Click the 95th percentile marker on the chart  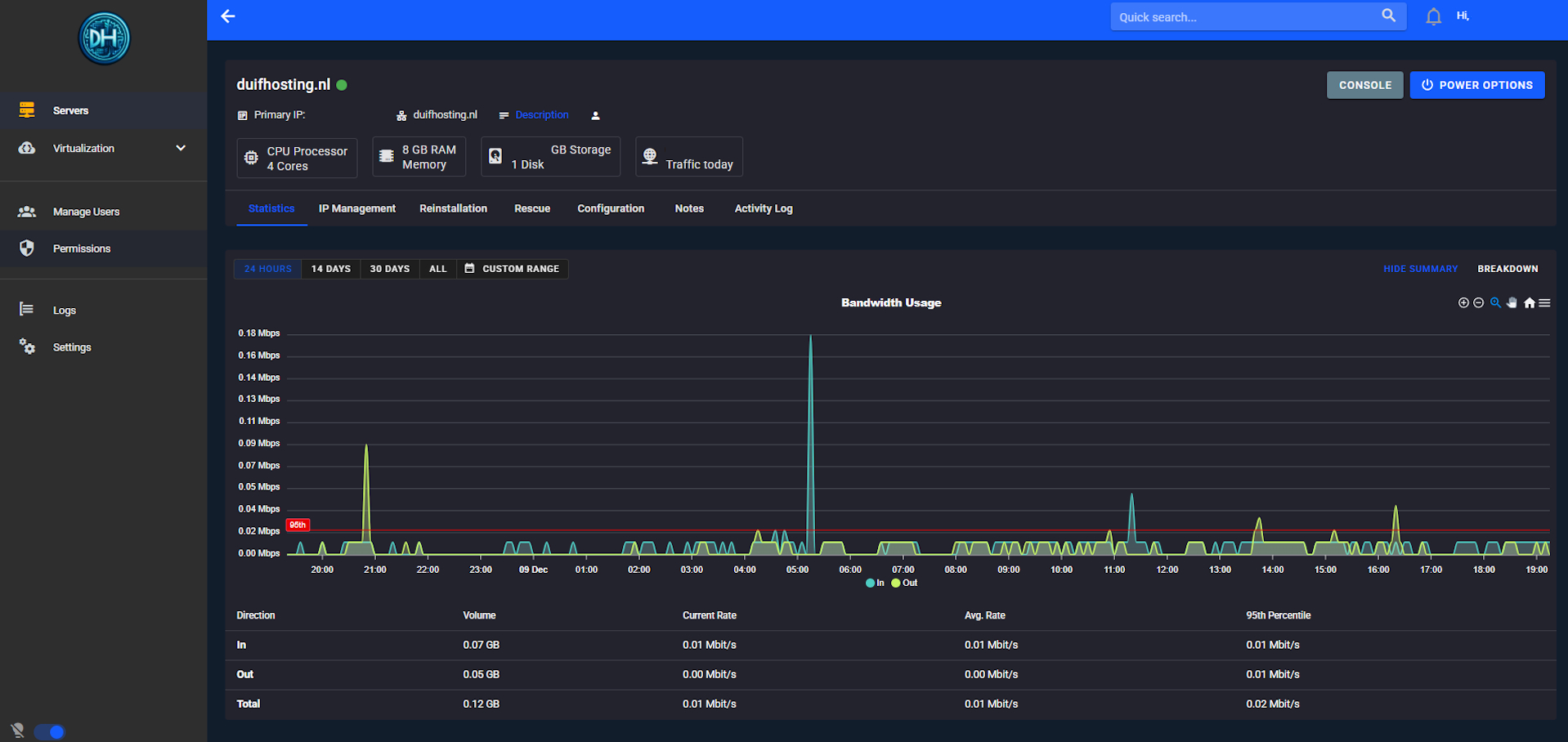click(x=298, y=525)
